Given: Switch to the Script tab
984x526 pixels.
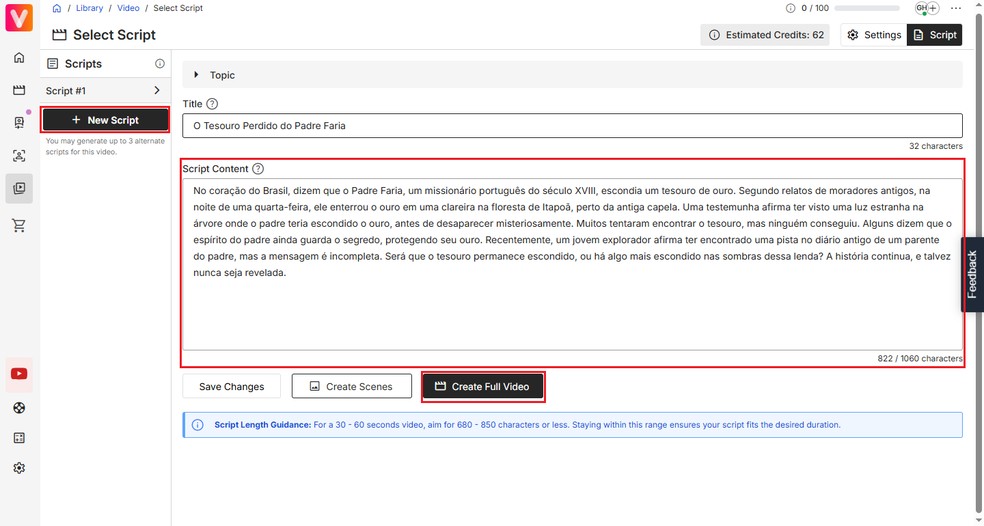Looking at the screenshot, I should click(x=934, y=35).
